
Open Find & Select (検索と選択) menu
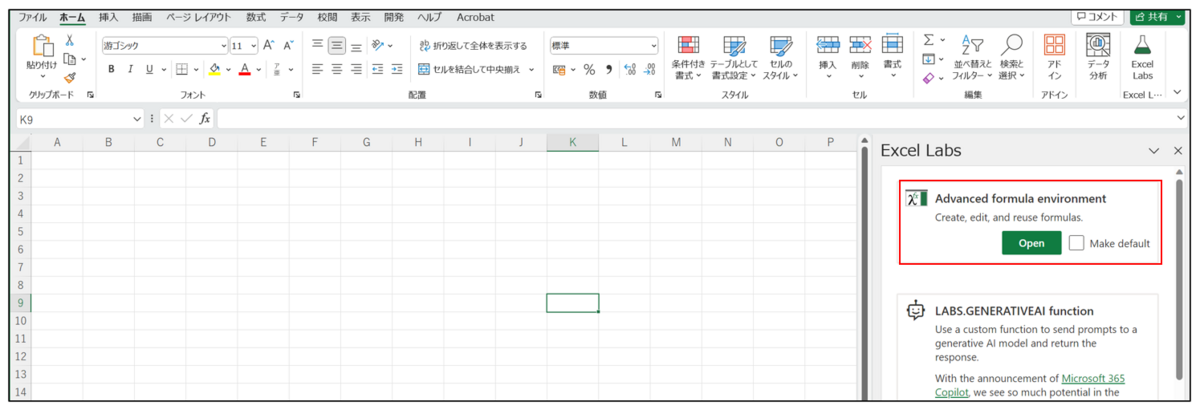tap(1011, 58)
